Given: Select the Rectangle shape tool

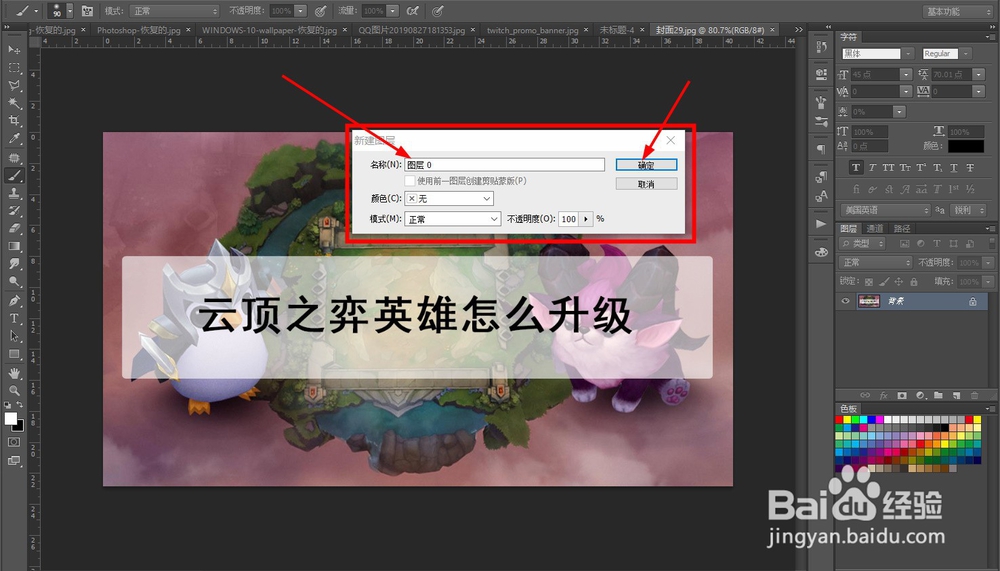Looking at the screenshot, I should pyautogui.click(x=14, y=354).
